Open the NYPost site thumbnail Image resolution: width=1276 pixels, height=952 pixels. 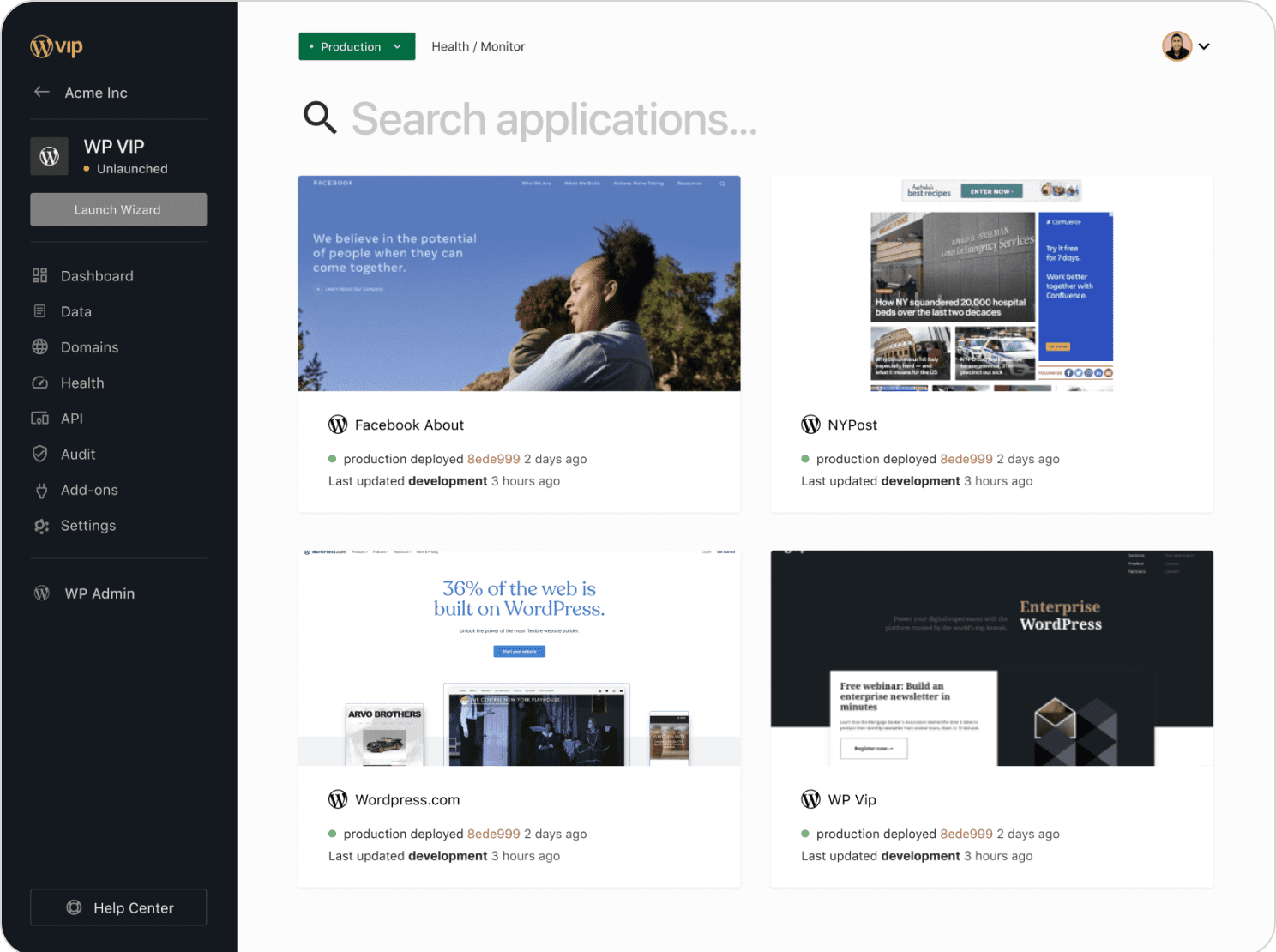pyautogui.click(x=991, y=284)
